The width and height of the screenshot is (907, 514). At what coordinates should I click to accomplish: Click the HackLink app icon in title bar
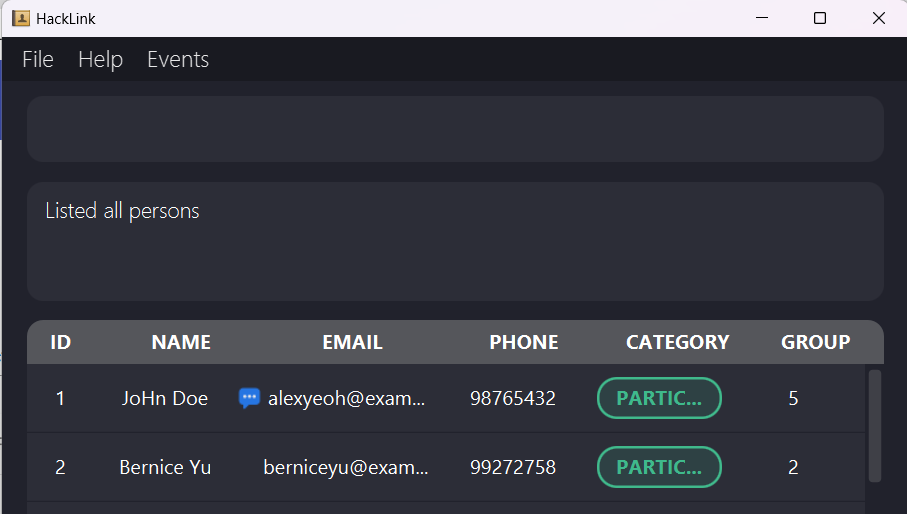[21, 19]
